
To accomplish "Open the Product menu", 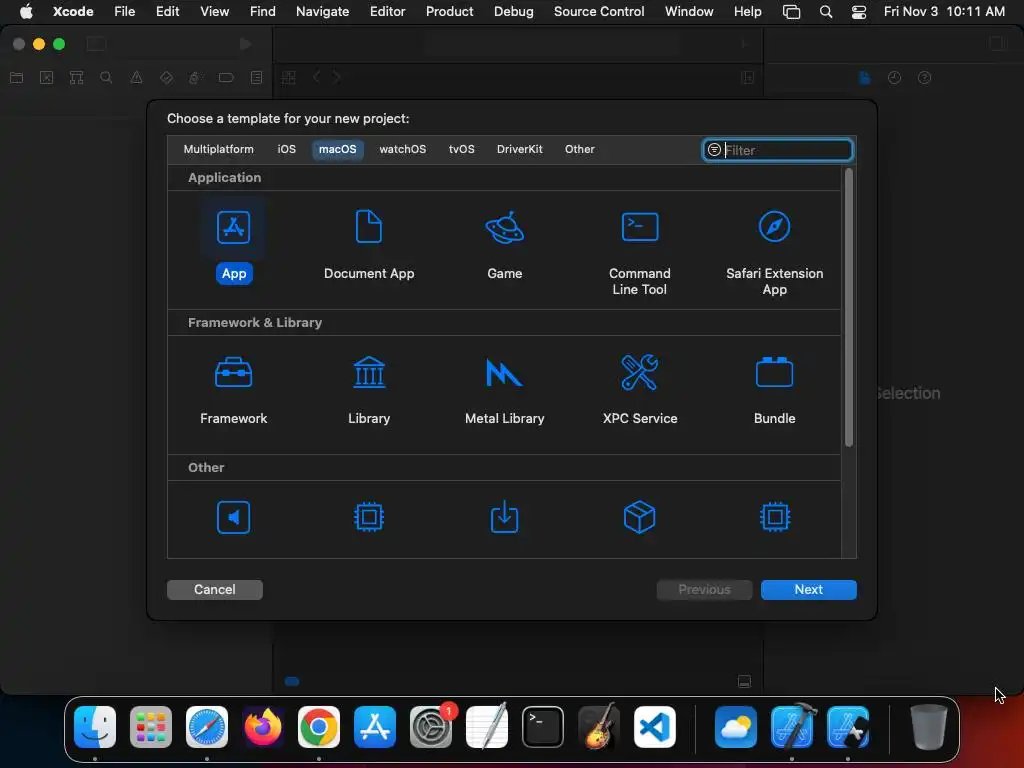I will click(x=449, y=11).
